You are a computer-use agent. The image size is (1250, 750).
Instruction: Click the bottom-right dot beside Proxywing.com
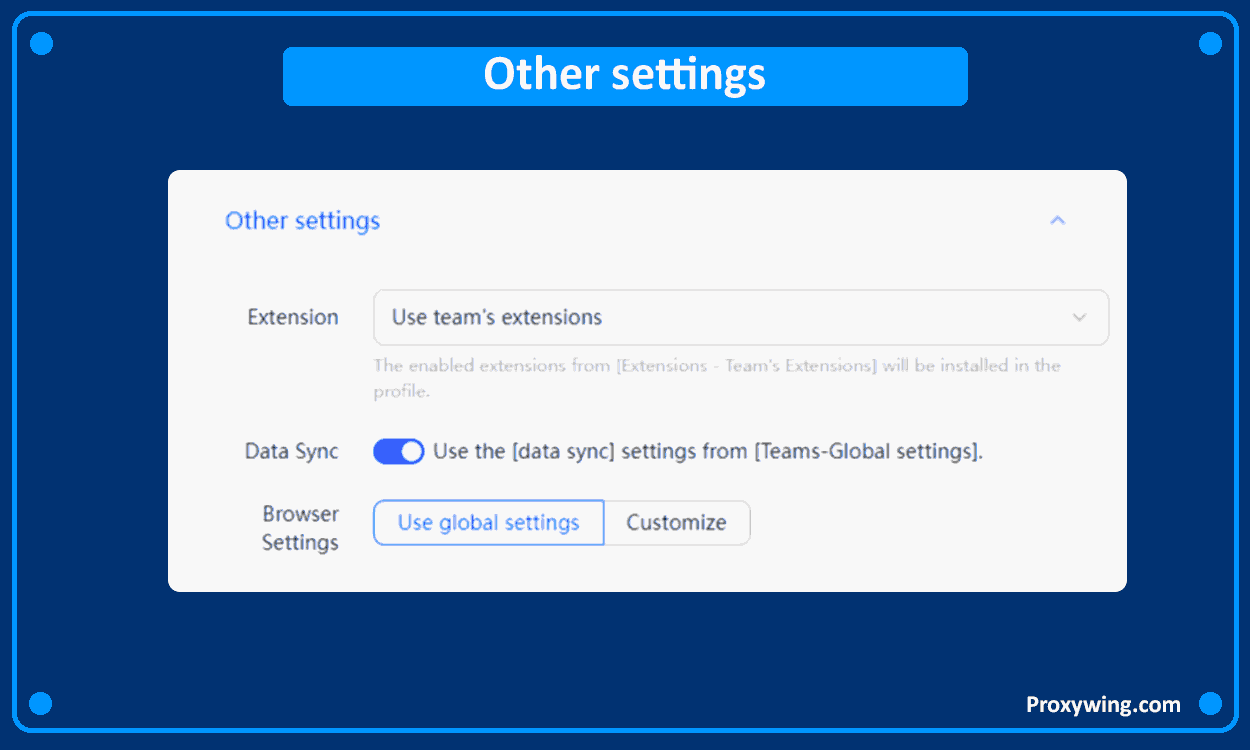pyautogui.click(x=1210, y=704)
